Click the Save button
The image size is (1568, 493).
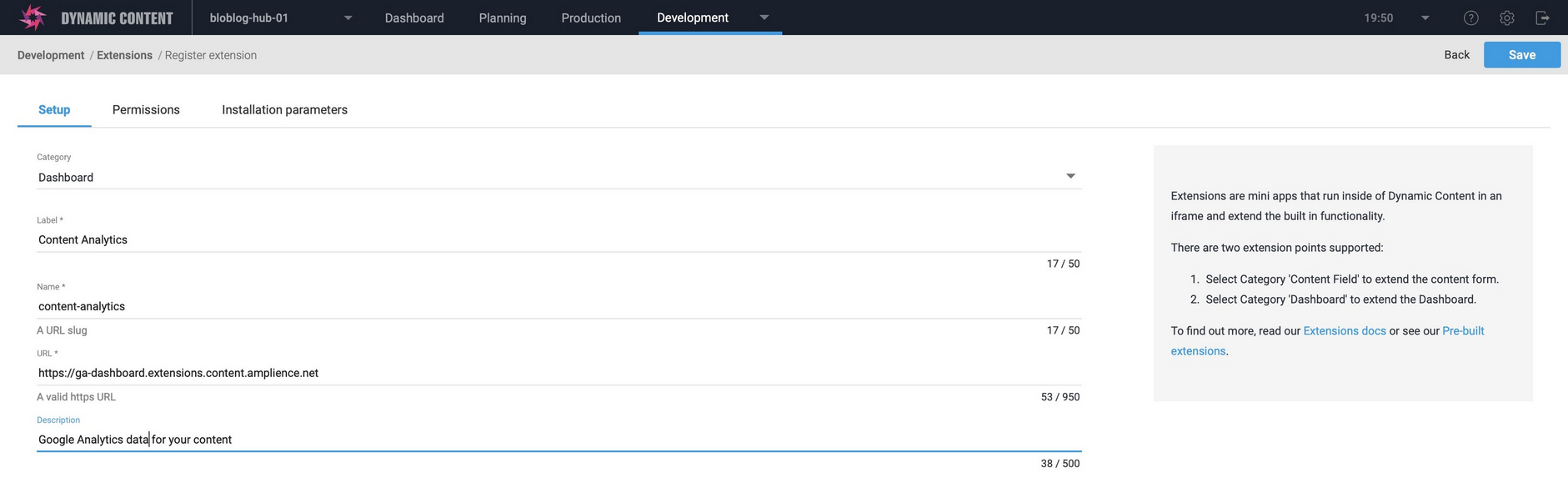[1521, 54]
